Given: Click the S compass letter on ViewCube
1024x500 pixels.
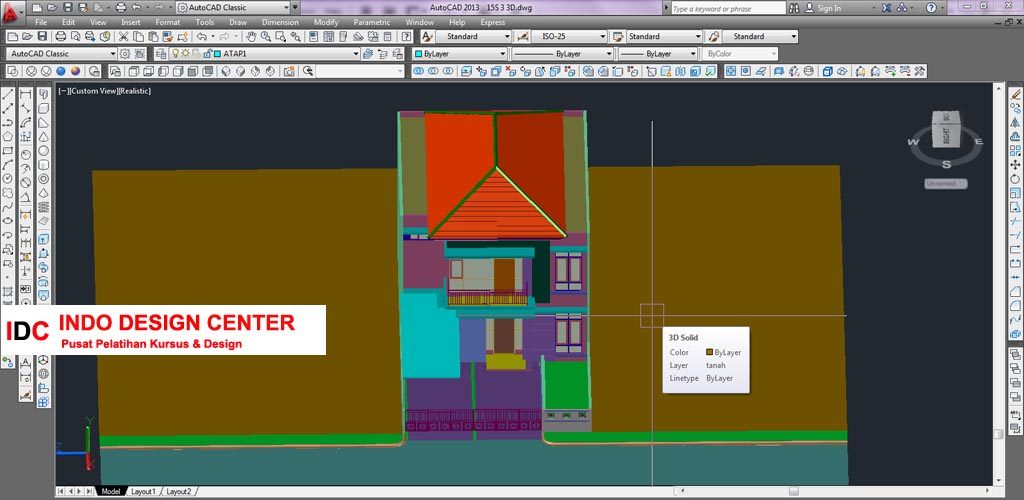Looking at the screenshot, I should 946,164.
